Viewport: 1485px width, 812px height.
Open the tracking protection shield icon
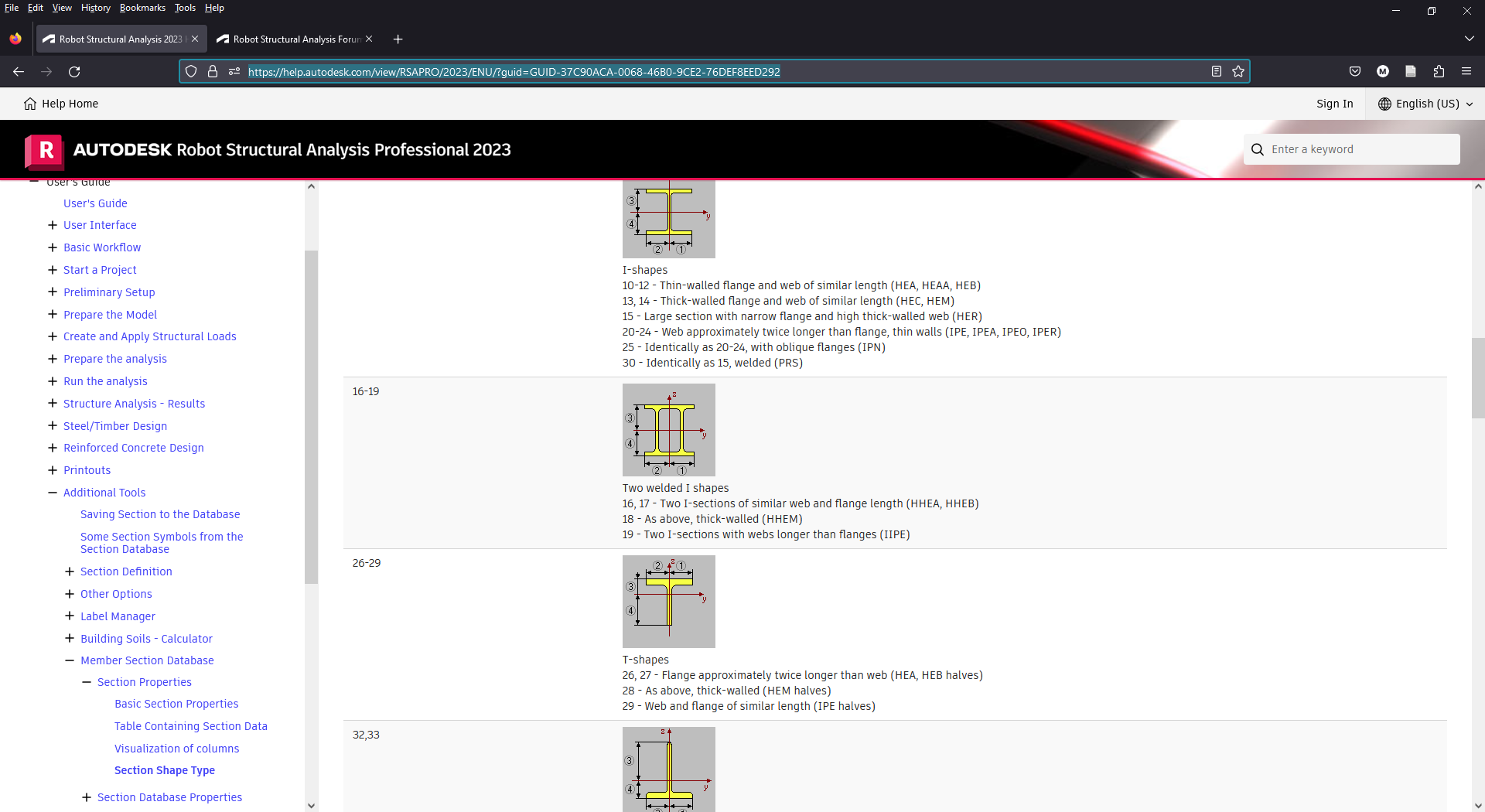click(x=191, y=71)
